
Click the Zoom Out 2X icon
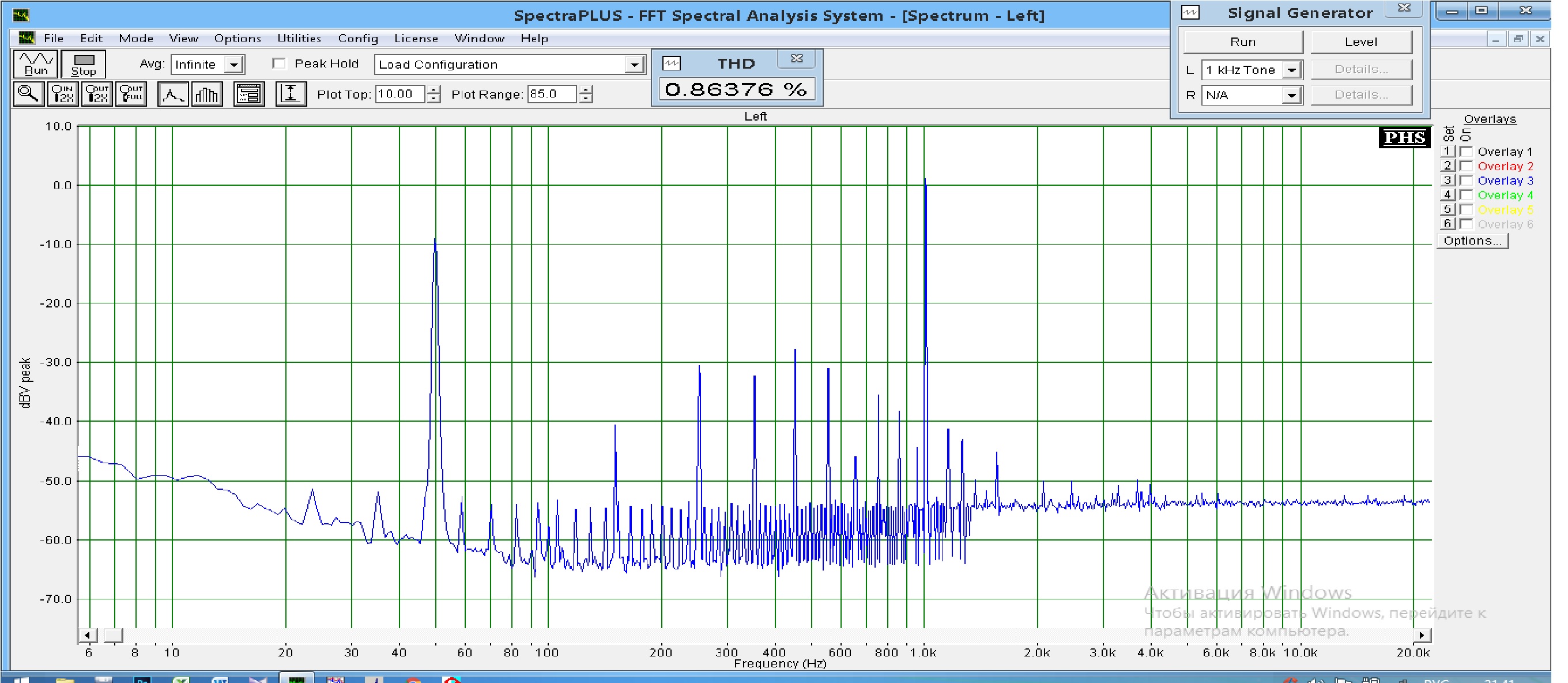(97, 95)
